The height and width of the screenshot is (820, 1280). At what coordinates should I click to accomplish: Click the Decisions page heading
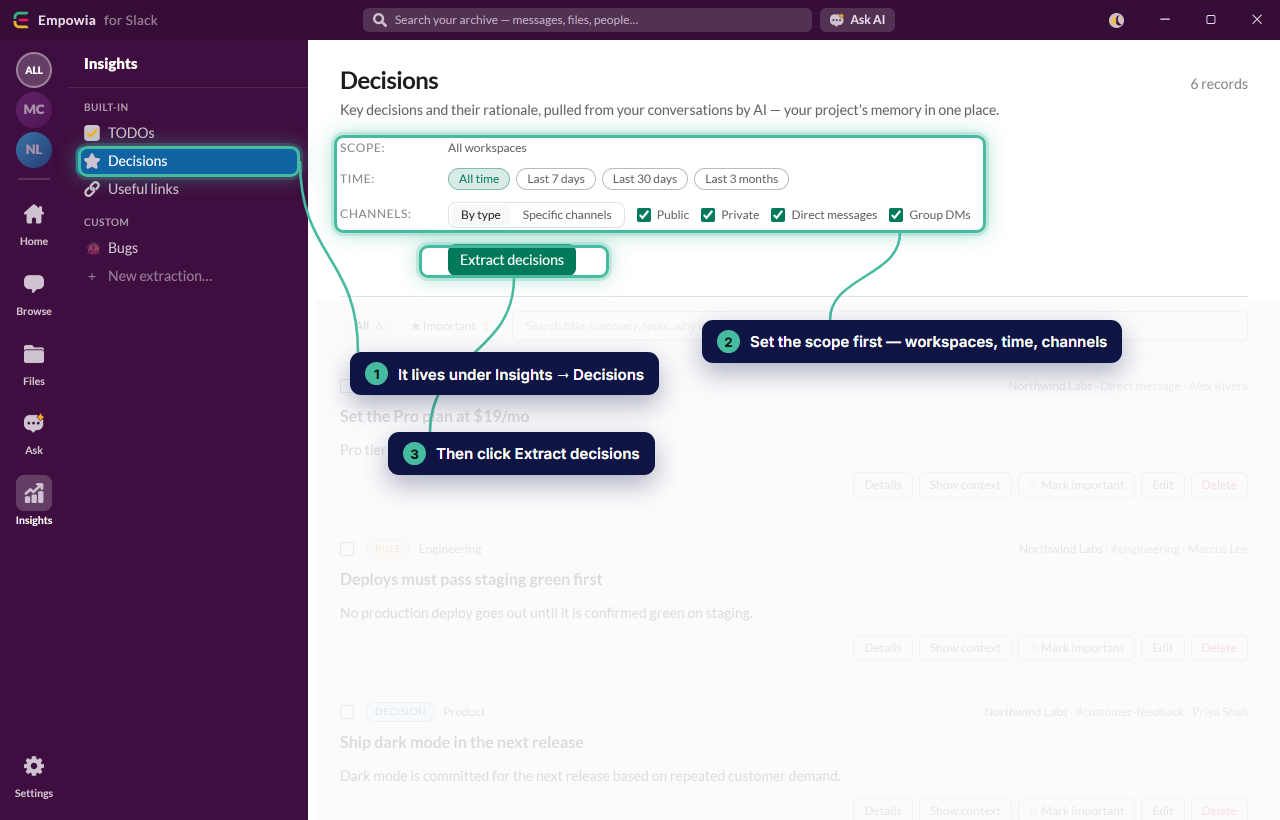click(389, 81)
